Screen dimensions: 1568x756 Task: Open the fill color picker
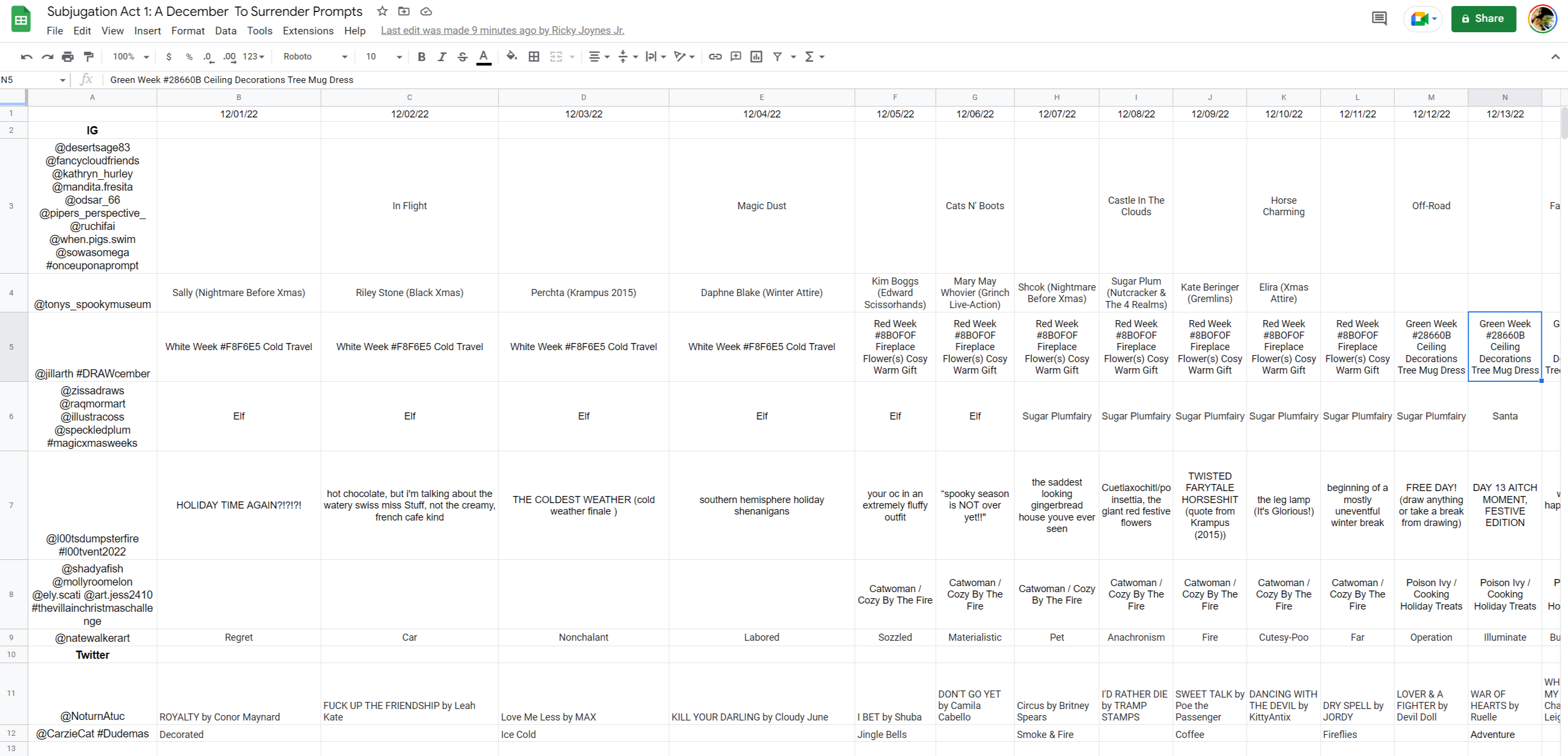tap(512, 57)
